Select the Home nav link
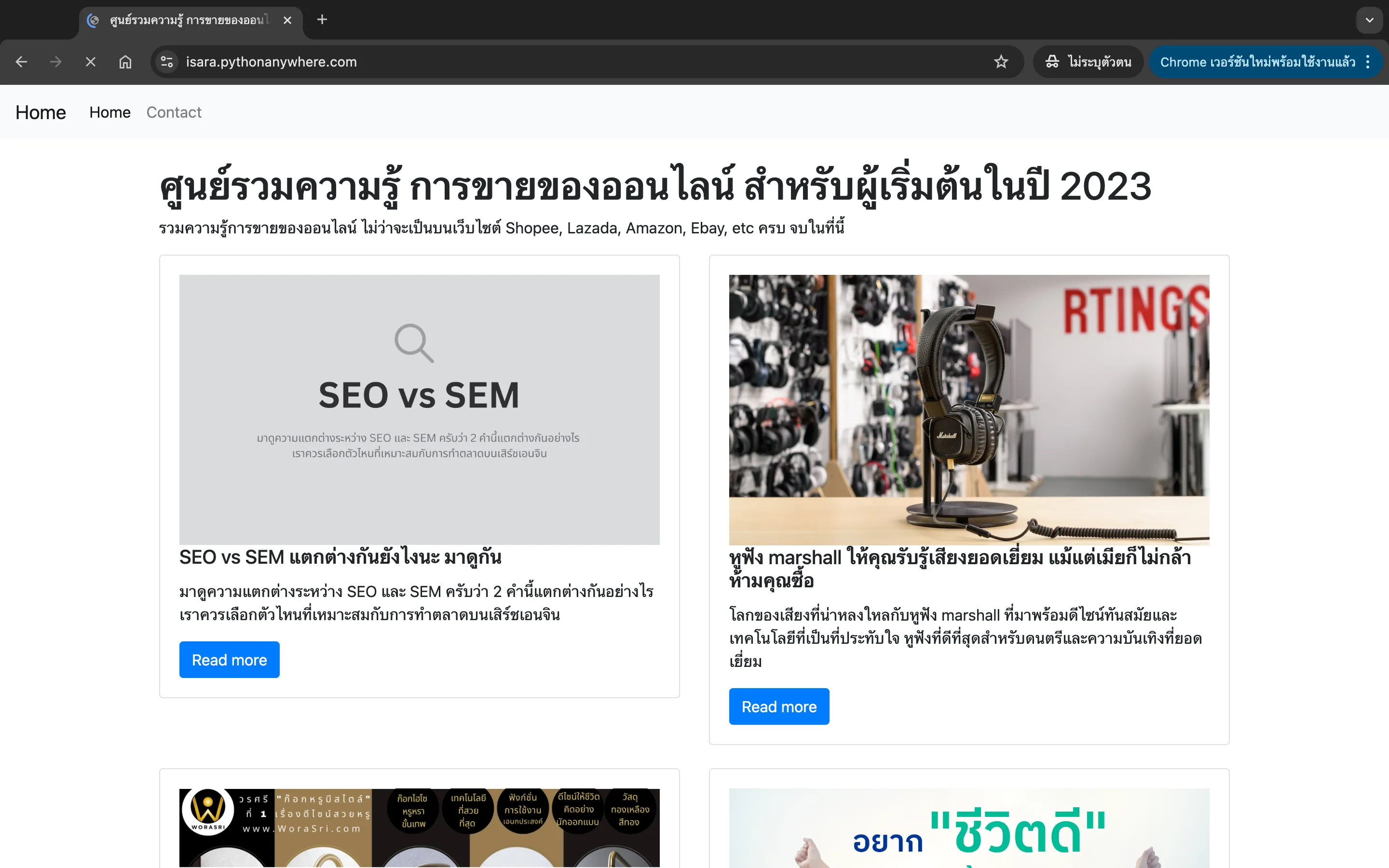This screenshot has height=868, width=1389. coord(110,112)
